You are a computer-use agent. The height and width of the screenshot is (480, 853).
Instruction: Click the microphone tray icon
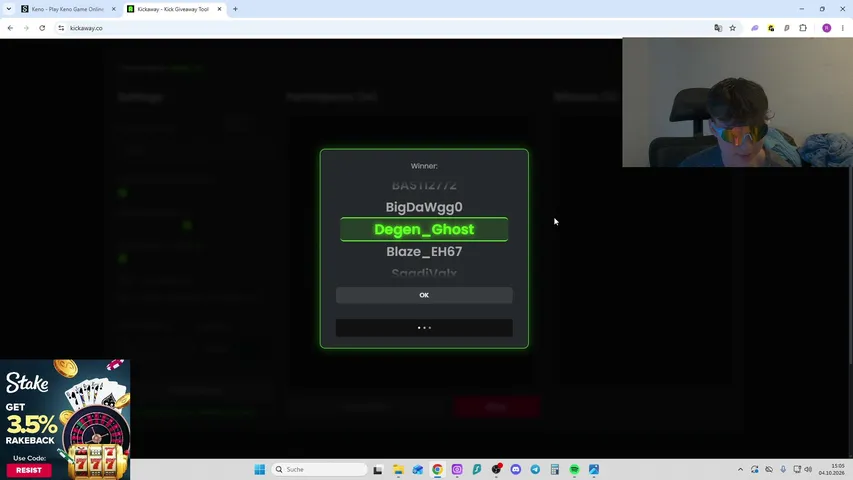[x=783, y=469]
